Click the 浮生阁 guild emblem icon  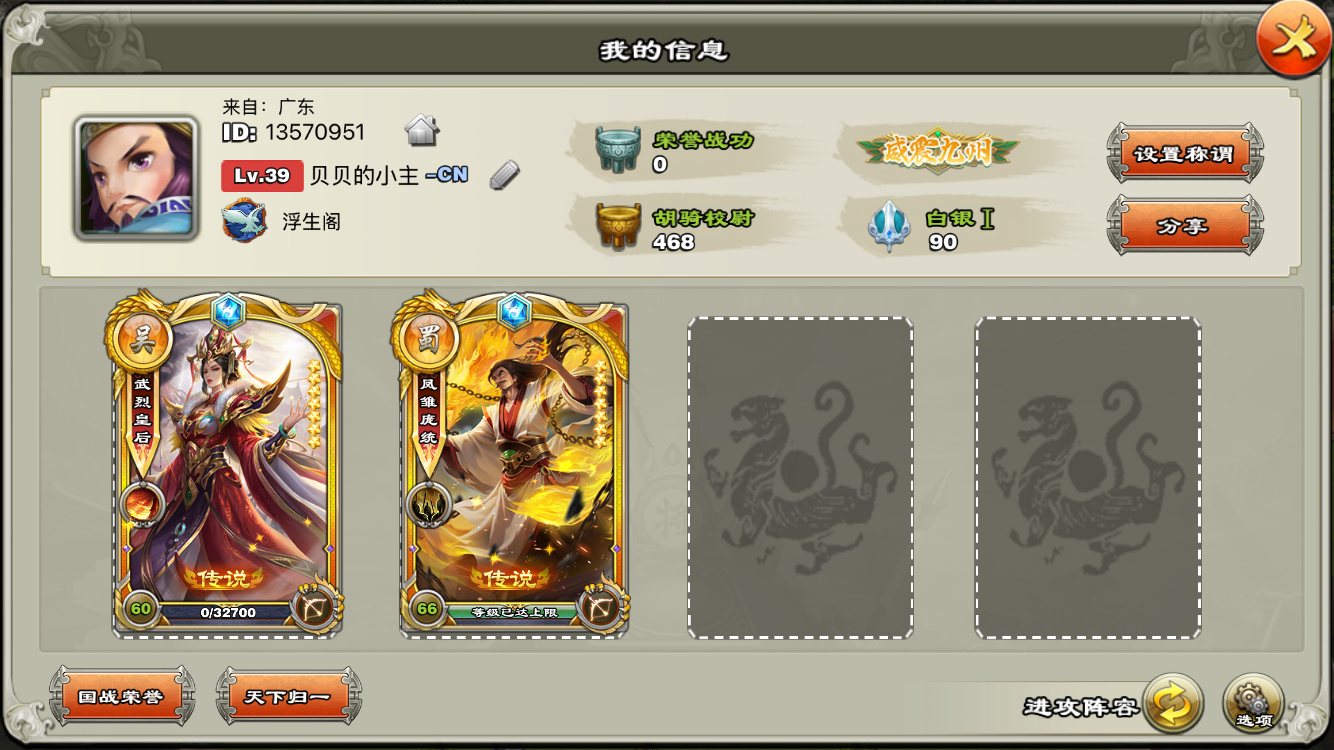pyautogui.click(x=244, y=220)
